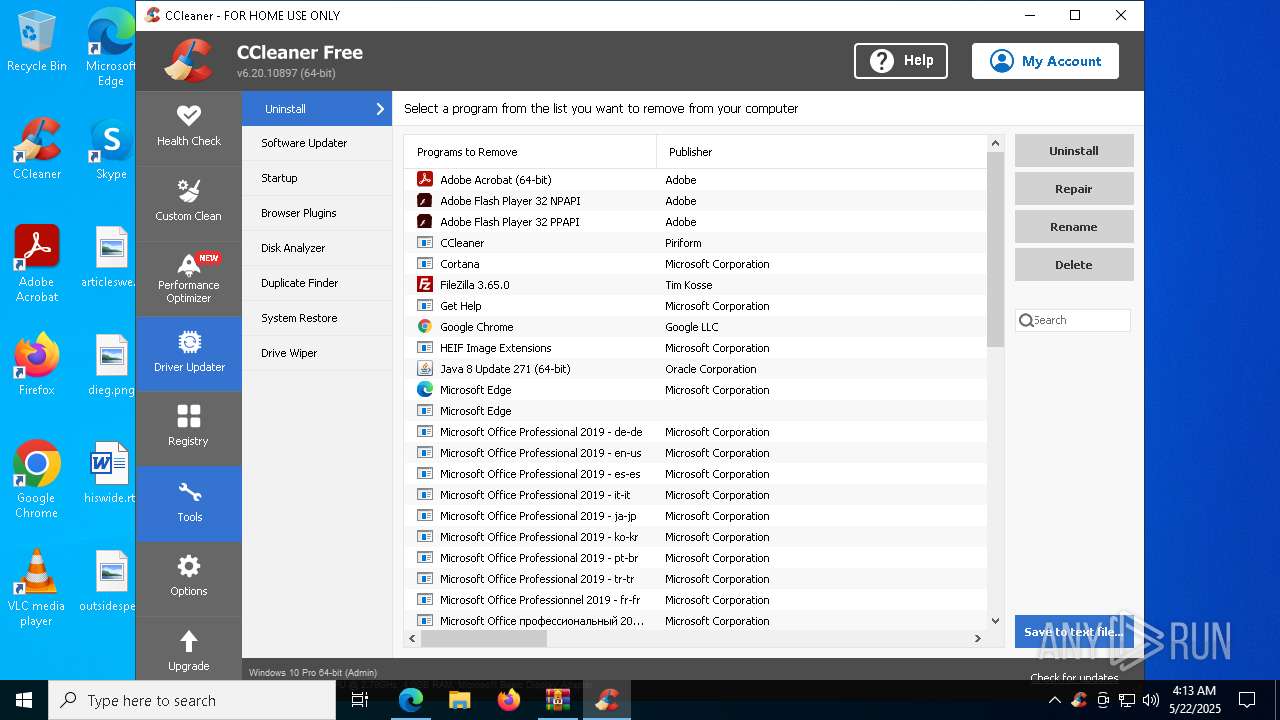Click the Search box in the Uninstall panel
Image resolution: width=1280 pixels, height=720 pixels.
pos(1073,320)
